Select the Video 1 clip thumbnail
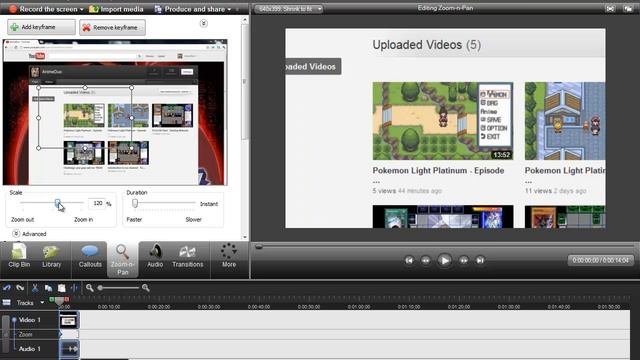The height and width of the screenshot is (360, 640). [x=69, y=320]
